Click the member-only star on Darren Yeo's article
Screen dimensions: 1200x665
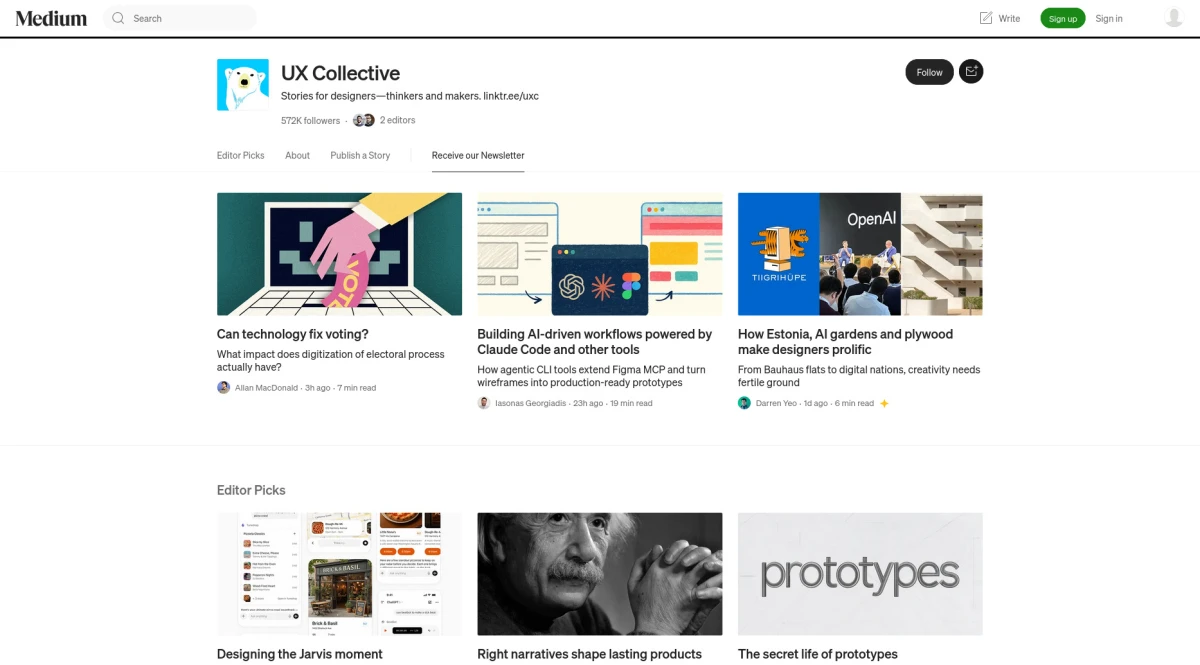coord(884,403)
